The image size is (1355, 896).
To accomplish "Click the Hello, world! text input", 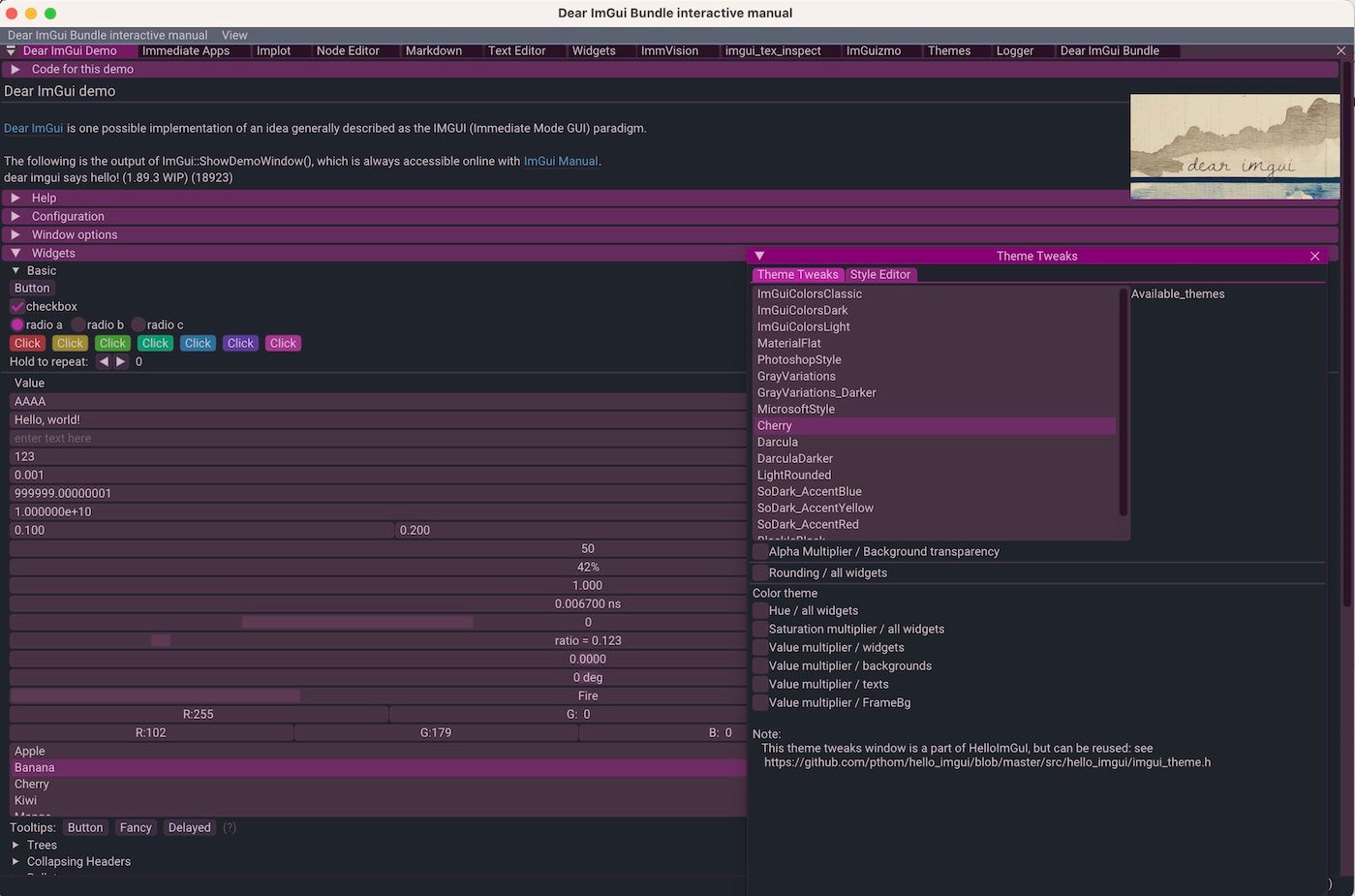I will tap(378, 419).
